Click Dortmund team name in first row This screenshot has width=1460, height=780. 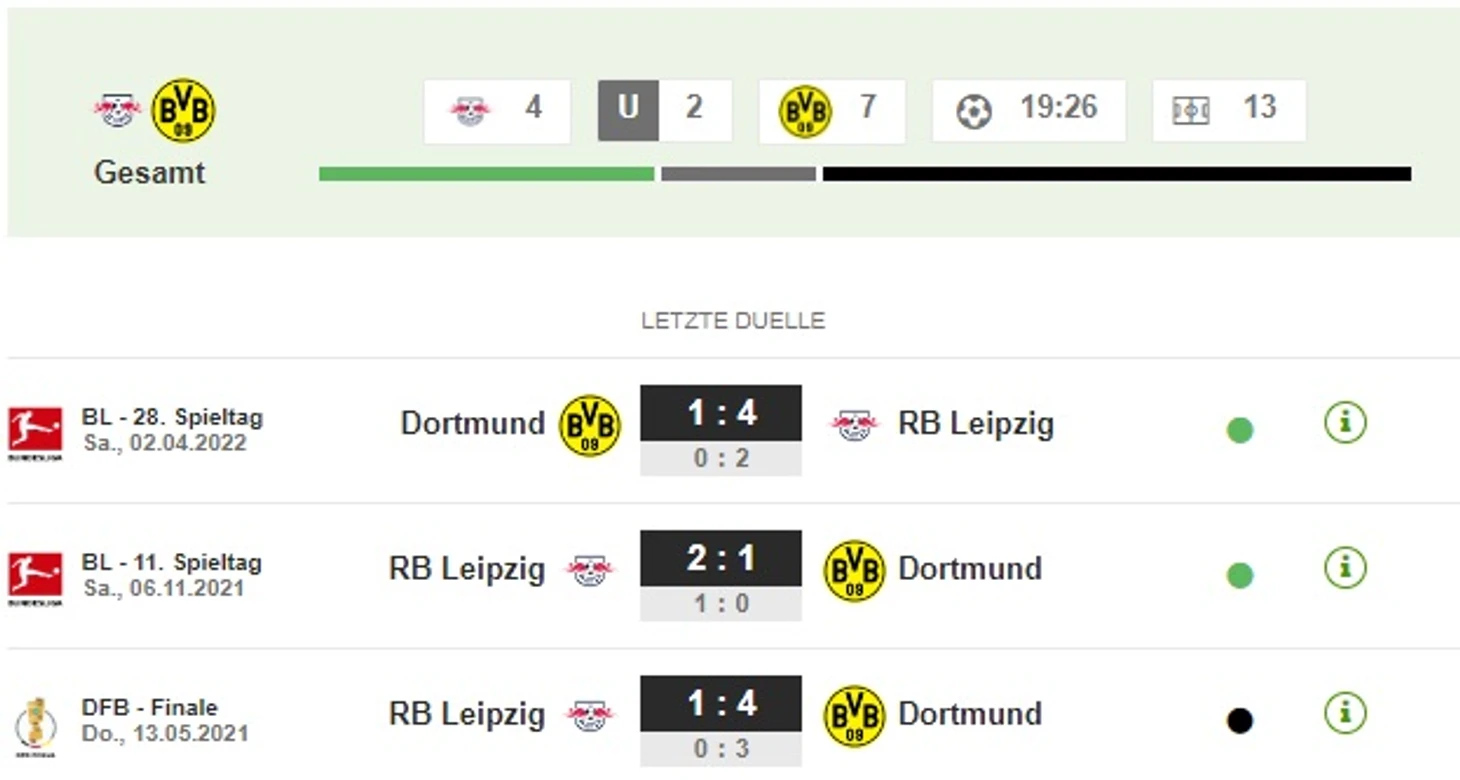[472, 423]
